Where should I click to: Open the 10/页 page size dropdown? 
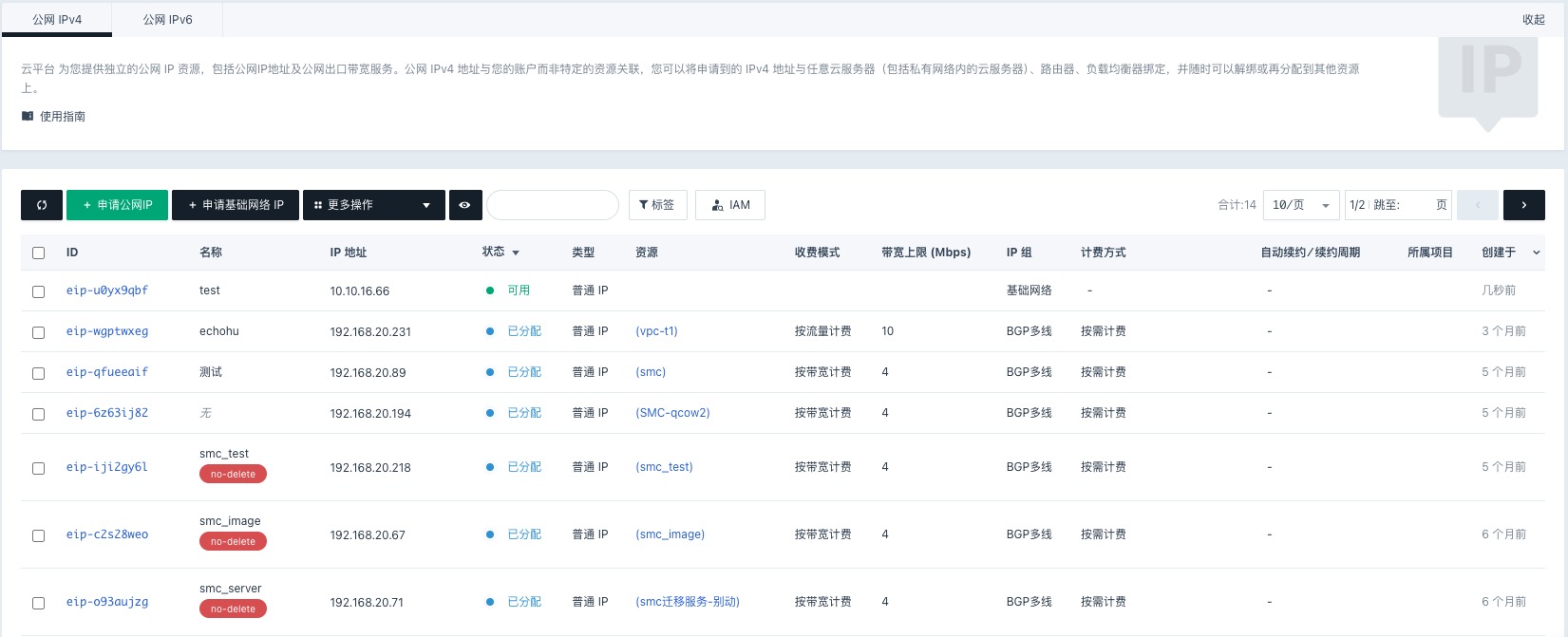pos(1300,205)
